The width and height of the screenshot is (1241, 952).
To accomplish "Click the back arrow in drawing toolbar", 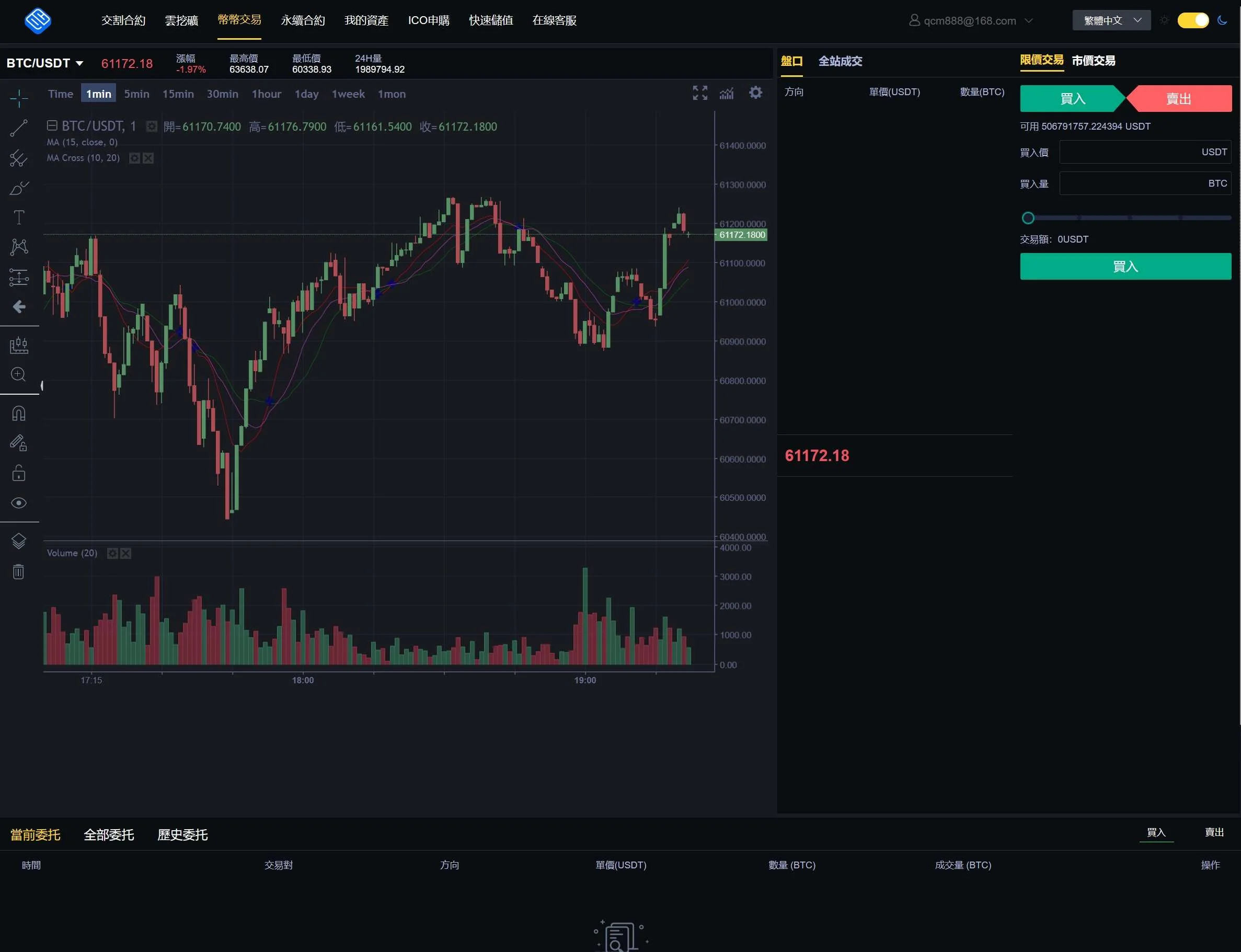I will pyautogui.click(x=19, y=307).
